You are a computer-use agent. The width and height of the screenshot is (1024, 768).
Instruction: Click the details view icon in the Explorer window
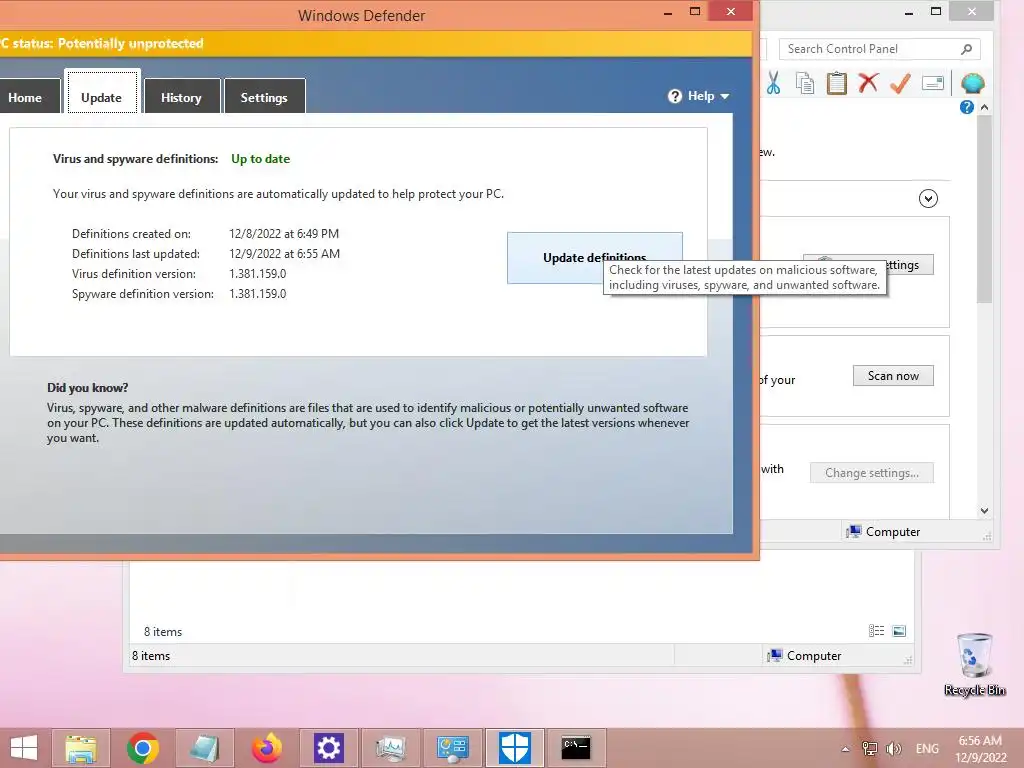[x=876, y=631]
